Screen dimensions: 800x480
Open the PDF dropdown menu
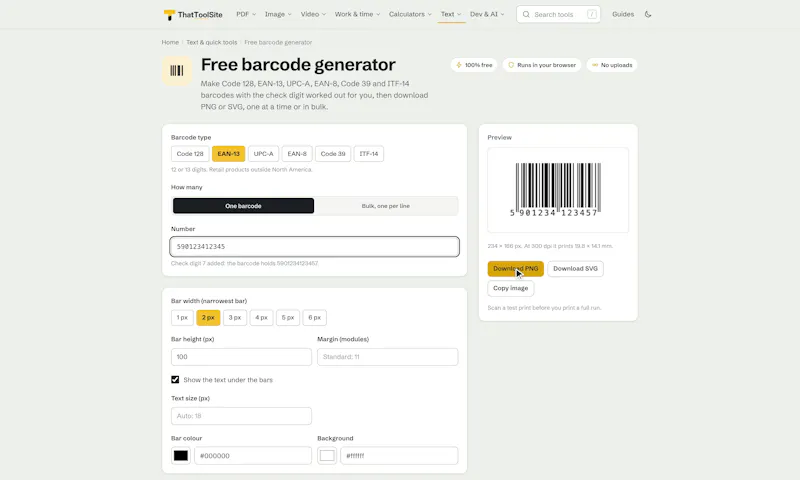246,14
